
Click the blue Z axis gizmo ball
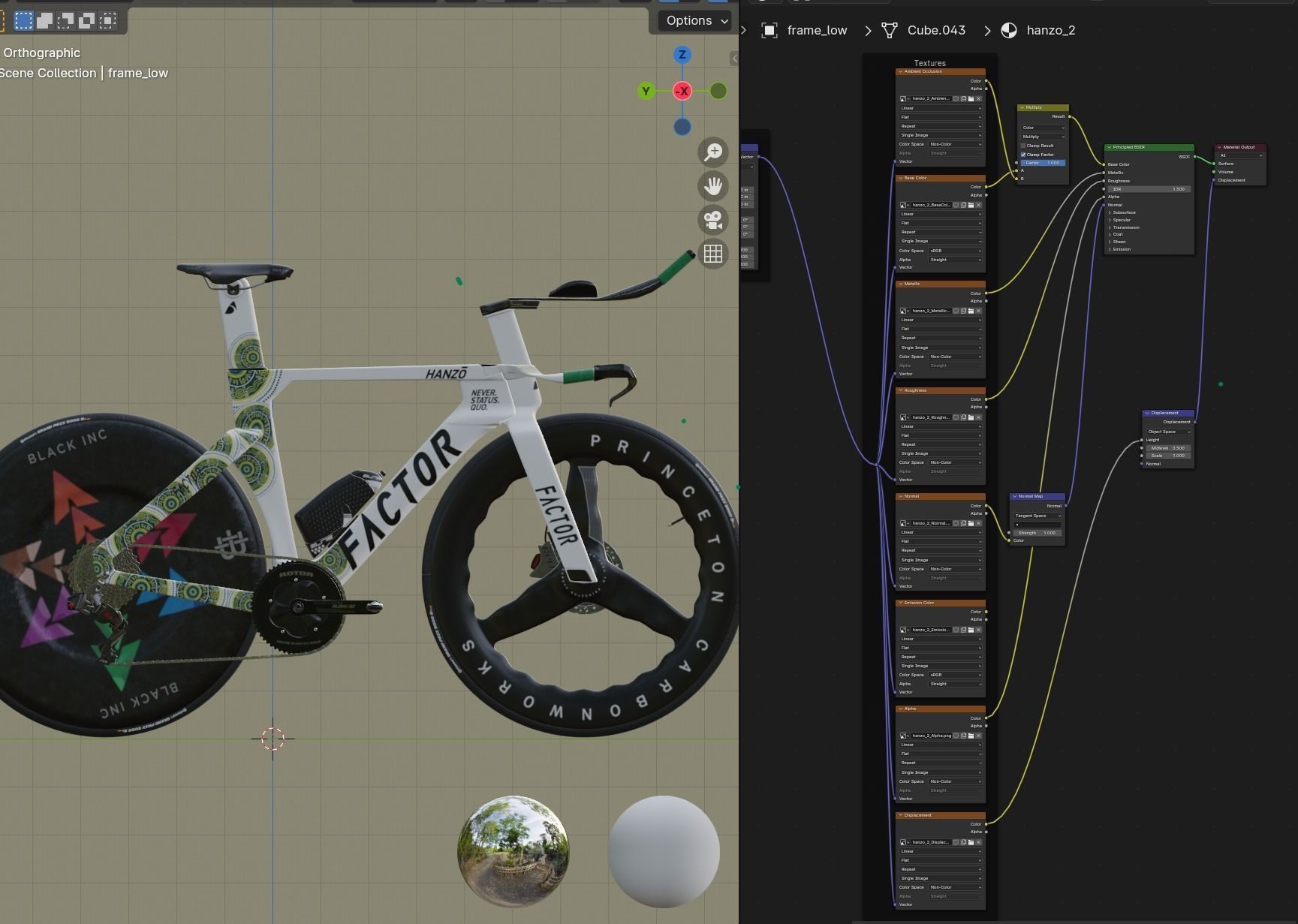point(682,55)
